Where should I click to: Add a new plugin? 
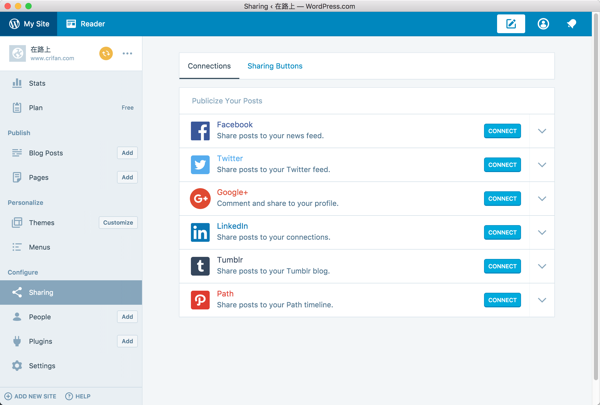tap(127, 341)
